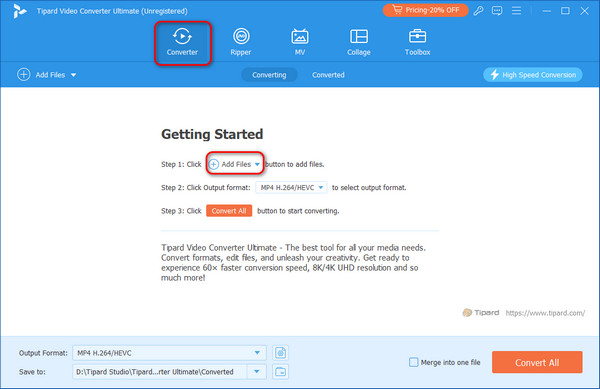Open the Toolbox module
This screenshot has height=389, width=600.
tap(417, 42)
